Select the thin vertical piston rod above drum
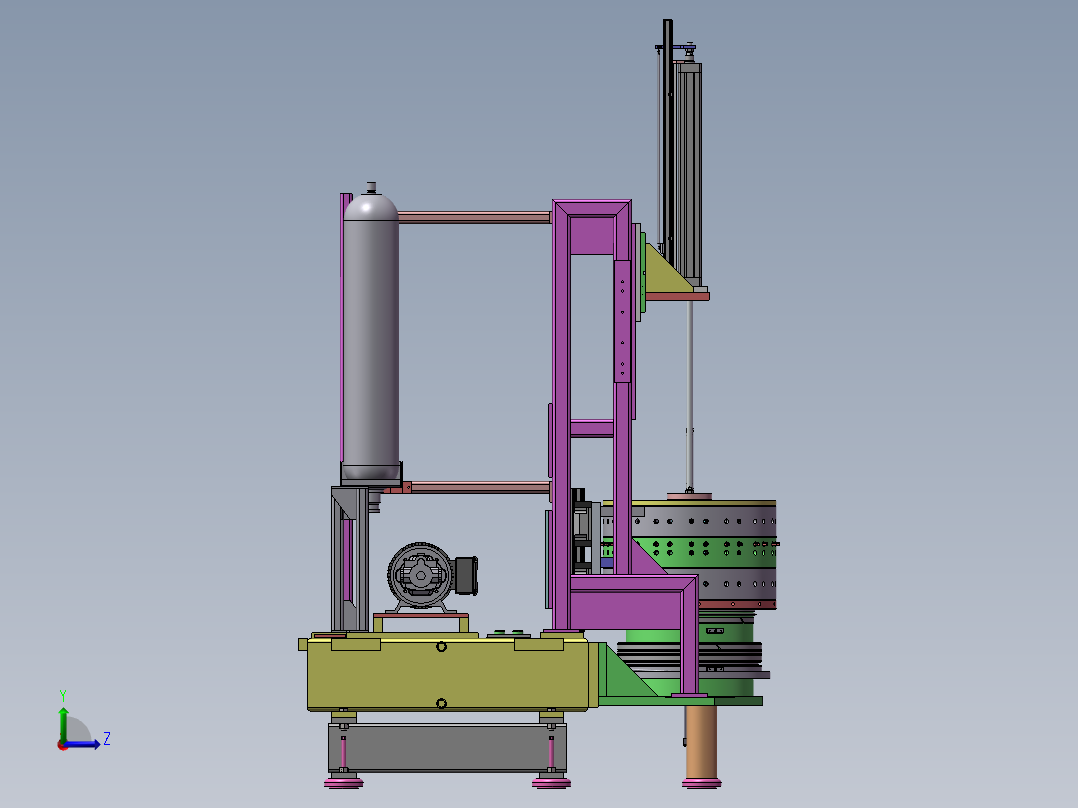1078x808 pixels. [x=690, y=395]
